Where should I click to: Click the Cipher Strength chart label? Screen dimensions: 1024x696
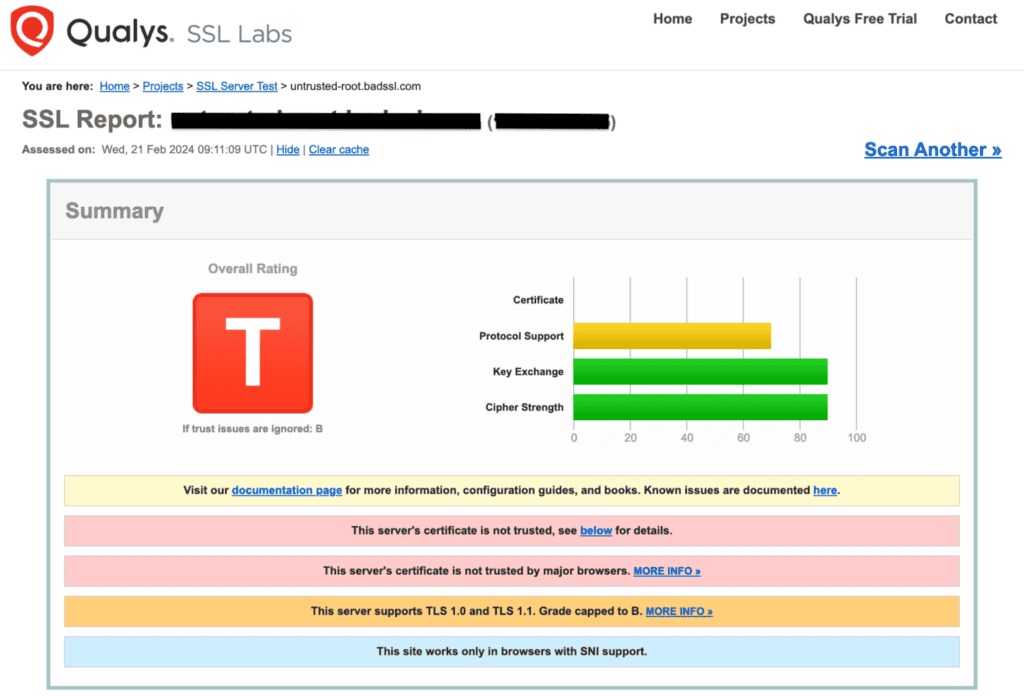tap(524, 407)
